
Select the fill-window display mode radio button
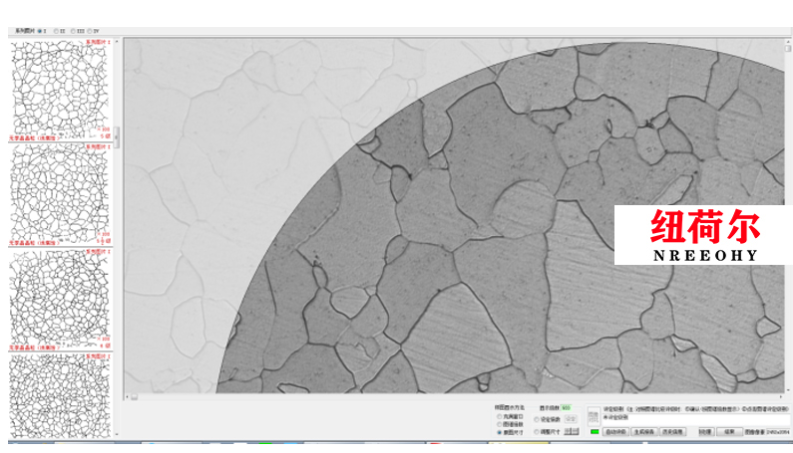tap(499, 417)
